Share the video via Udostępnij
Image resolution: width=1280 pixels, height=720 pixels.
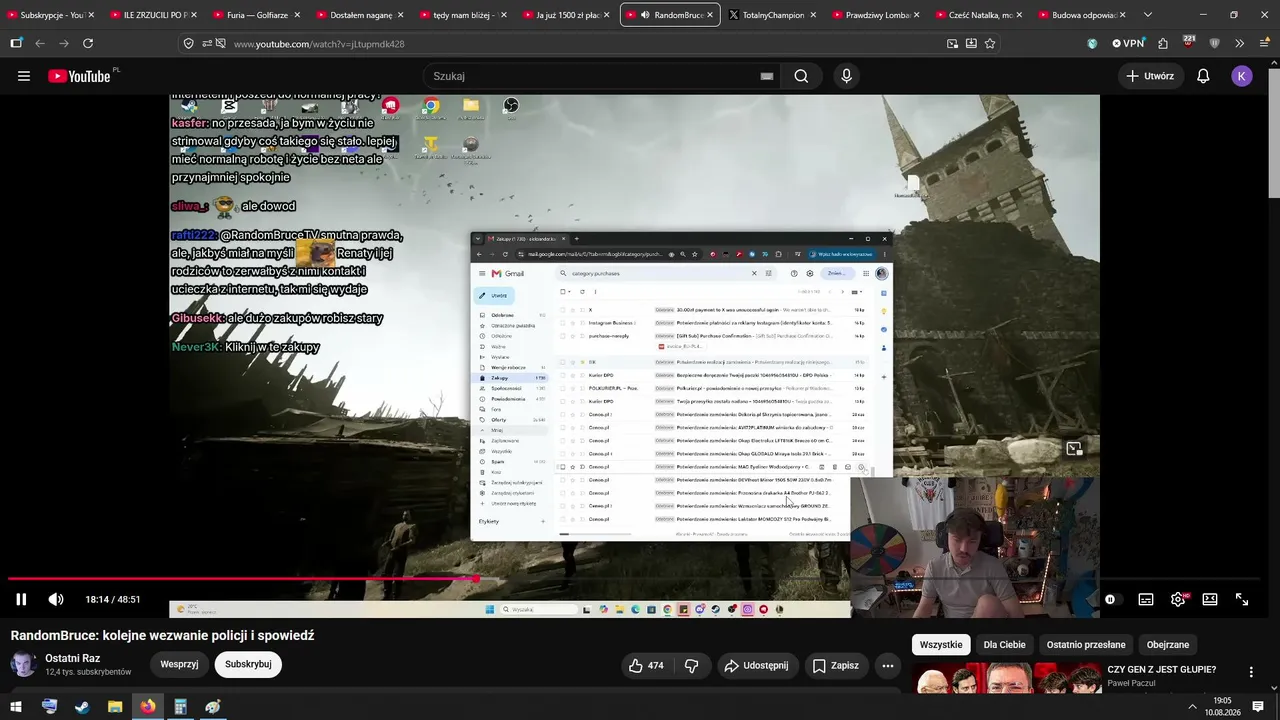pyautogui.click(x=756, y=665)
